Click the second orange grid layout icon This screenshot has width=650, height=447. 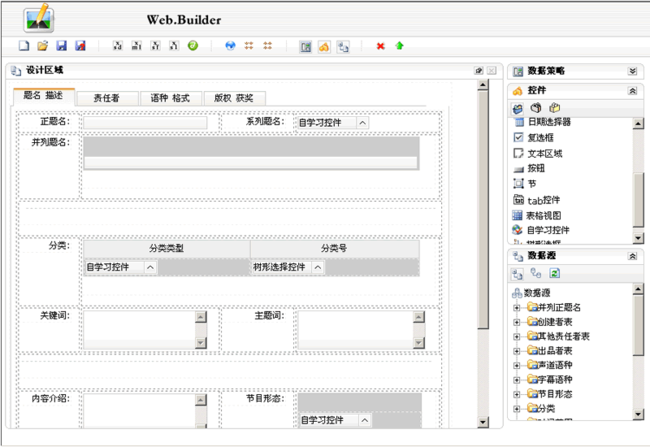268,46
